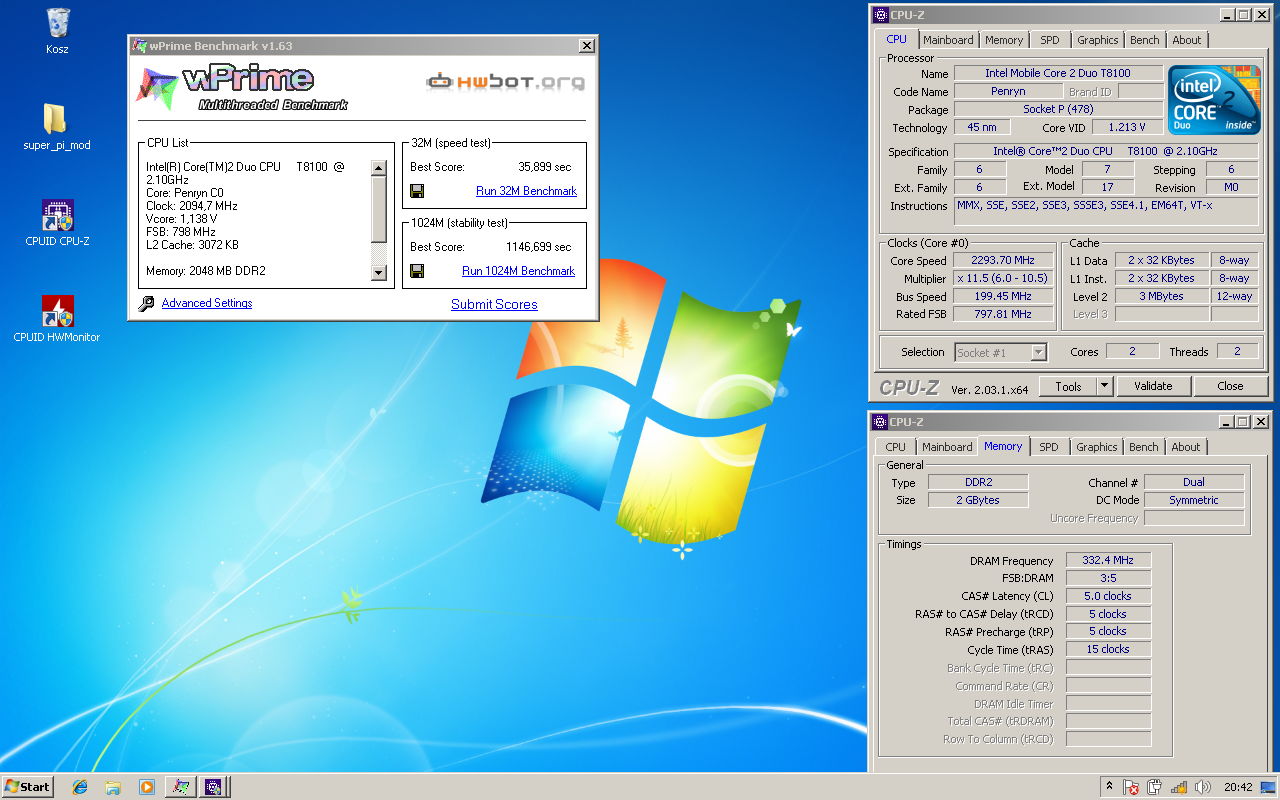The image size is (1280, 800).
Task: Open SPD tab in lower CPU-Z
Action: [x=1048, y=447]
